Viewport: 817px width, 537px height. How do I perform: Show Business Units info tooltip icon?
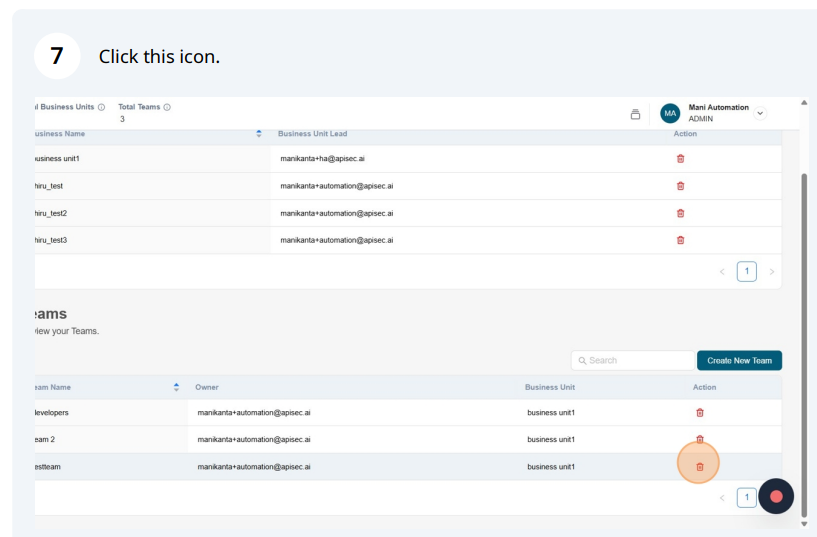pos(102,107)
